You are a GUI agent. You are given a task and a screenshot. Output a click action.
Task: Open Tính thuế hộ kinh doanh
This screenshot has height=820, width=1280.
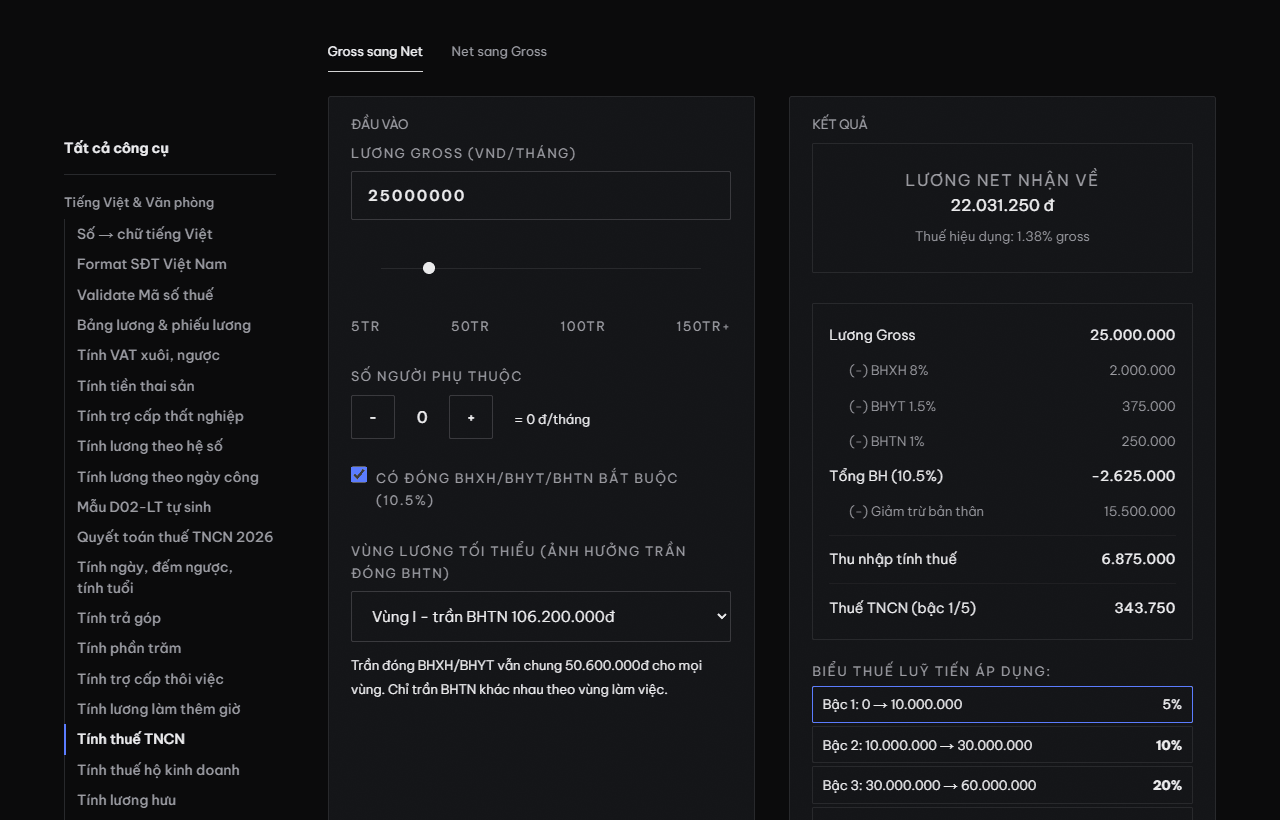(x=158, y=770)
